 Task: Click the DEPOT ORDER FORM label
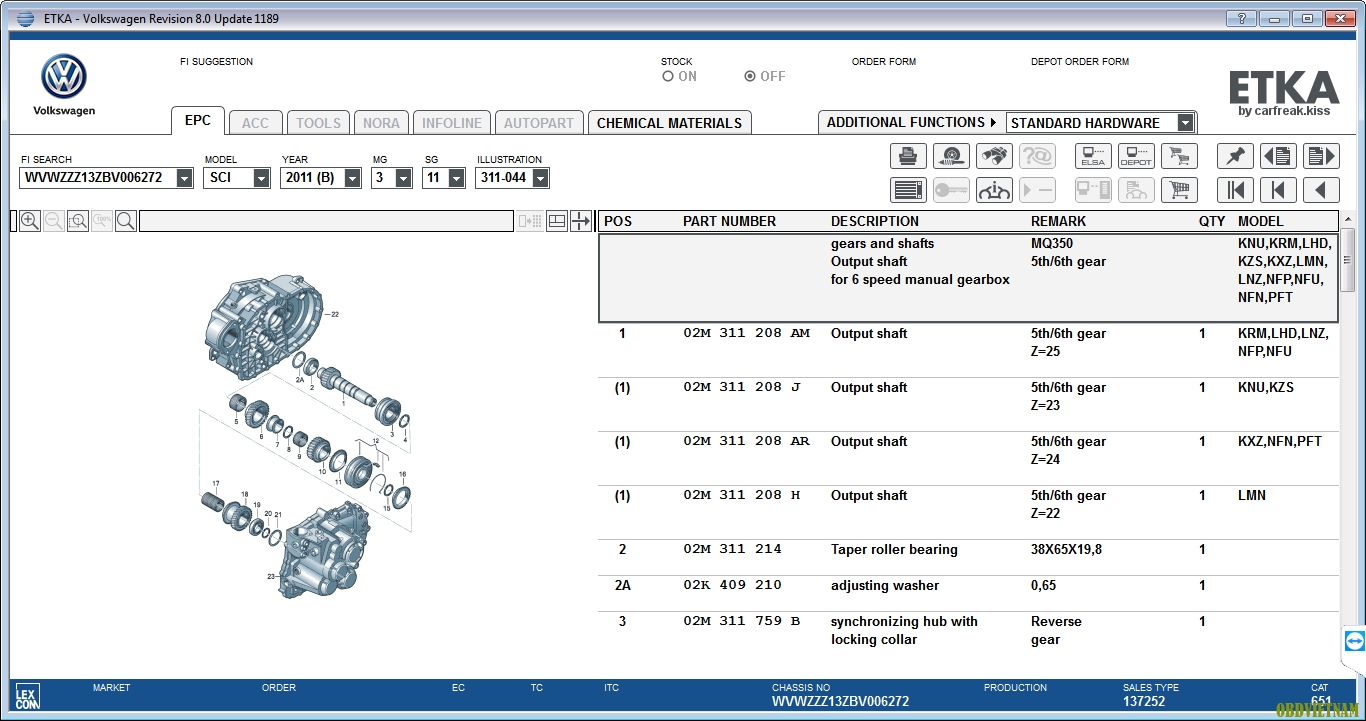(x=1080, y=62)
